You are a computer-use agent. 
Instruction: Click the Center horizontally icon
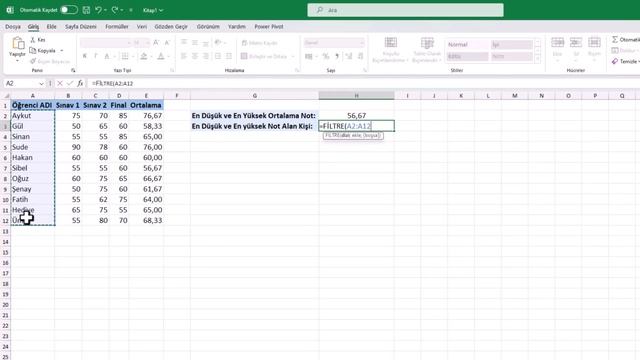click(195, 56)
